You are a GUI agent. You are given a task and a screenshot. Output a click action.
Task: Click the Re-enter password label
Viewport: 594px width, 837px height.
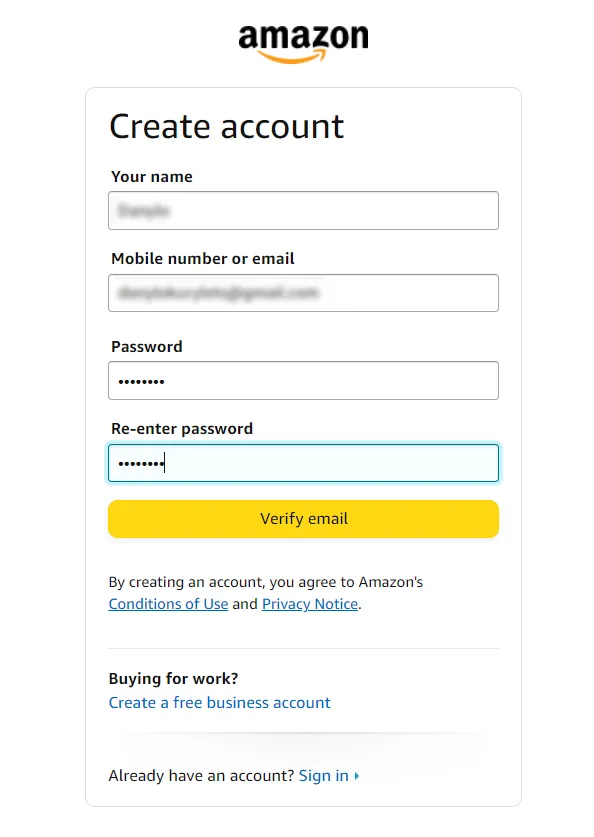pyautogui.click(x=181, y=428)
